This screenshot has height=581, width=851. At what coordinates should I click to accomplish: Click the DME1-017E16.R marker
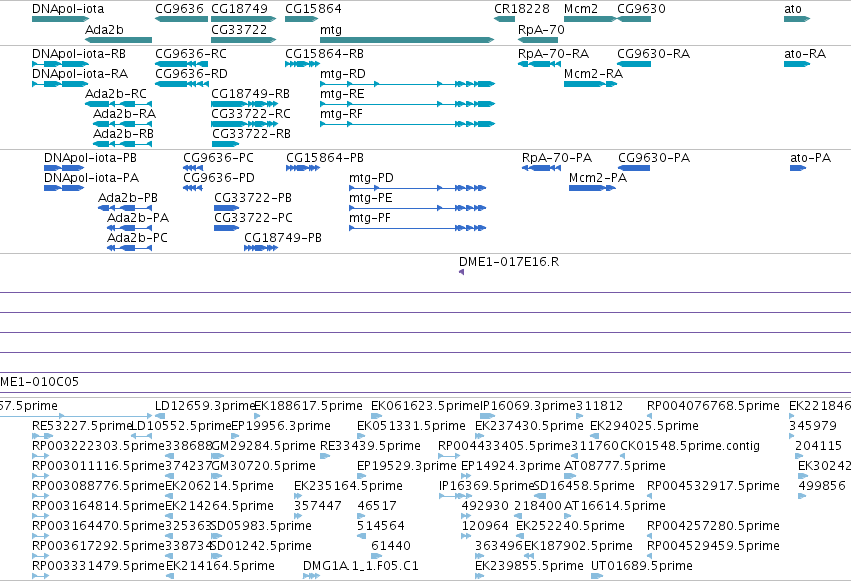[461, 272]
